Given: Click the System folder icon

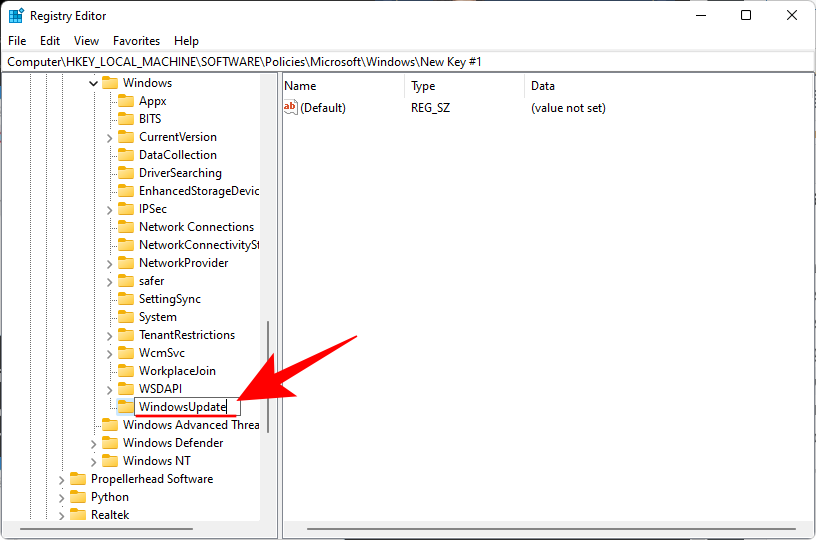Looking at the screenshot, I should [x=126, y=317].
